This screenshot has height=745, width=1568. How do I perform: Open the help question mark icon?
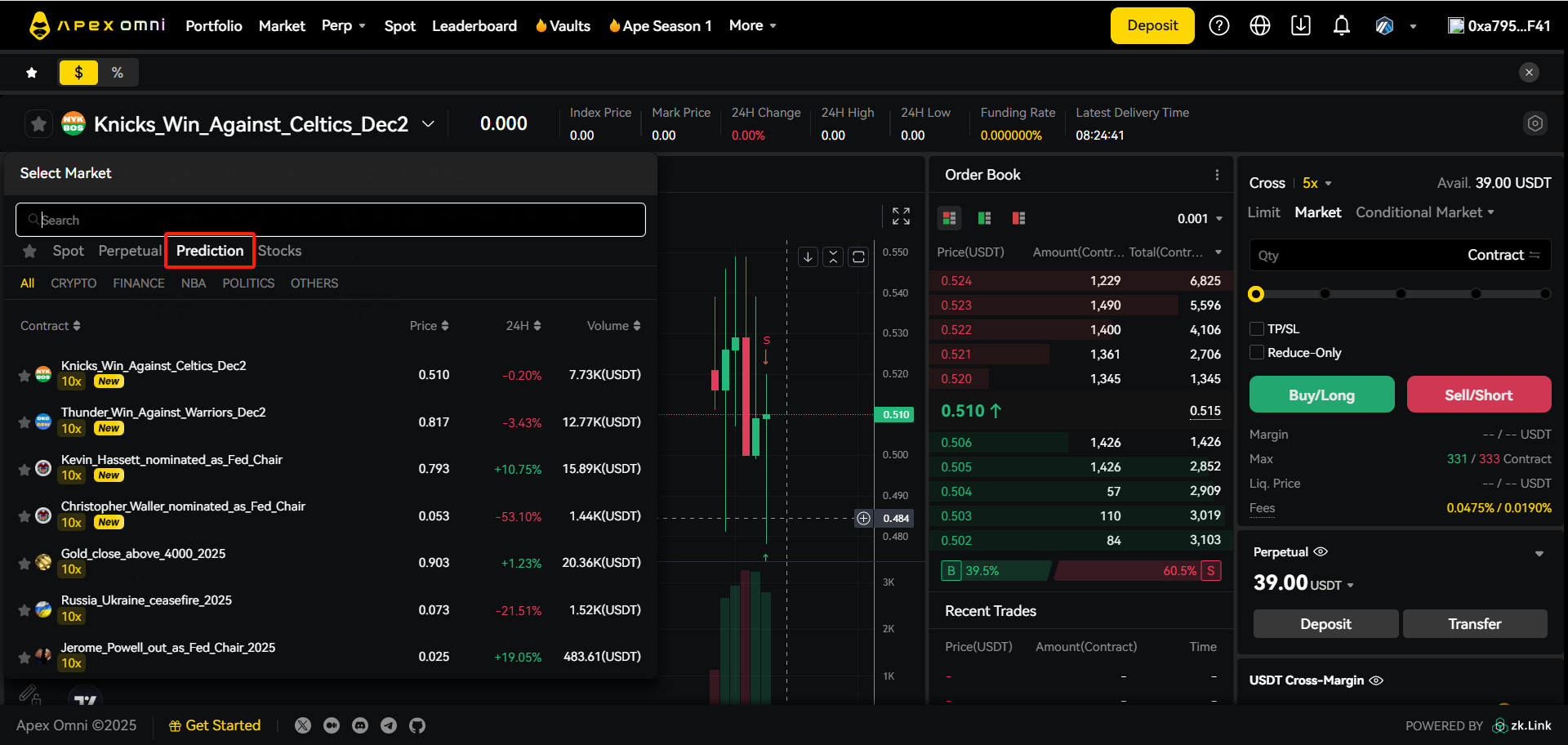coord(1218,26)
